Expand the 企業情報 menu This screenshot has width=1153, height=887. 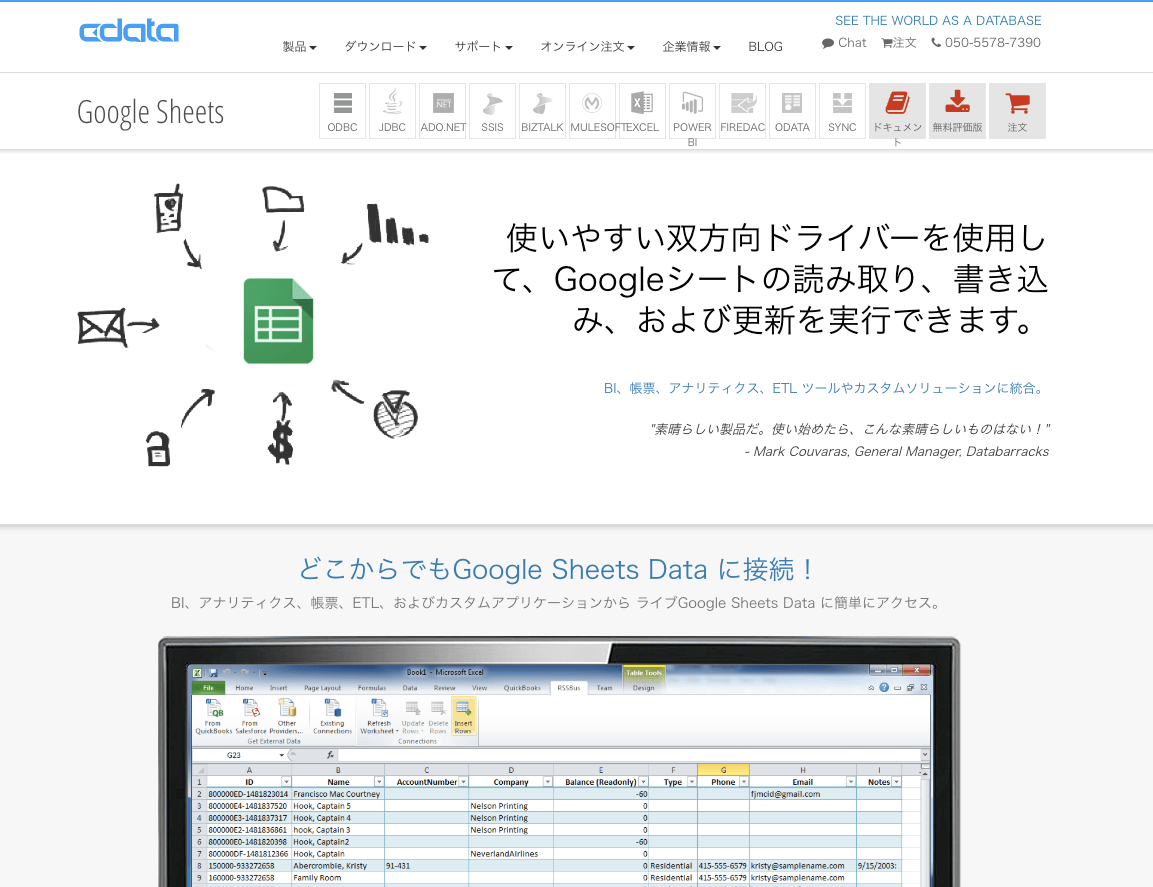click(691, 46)
